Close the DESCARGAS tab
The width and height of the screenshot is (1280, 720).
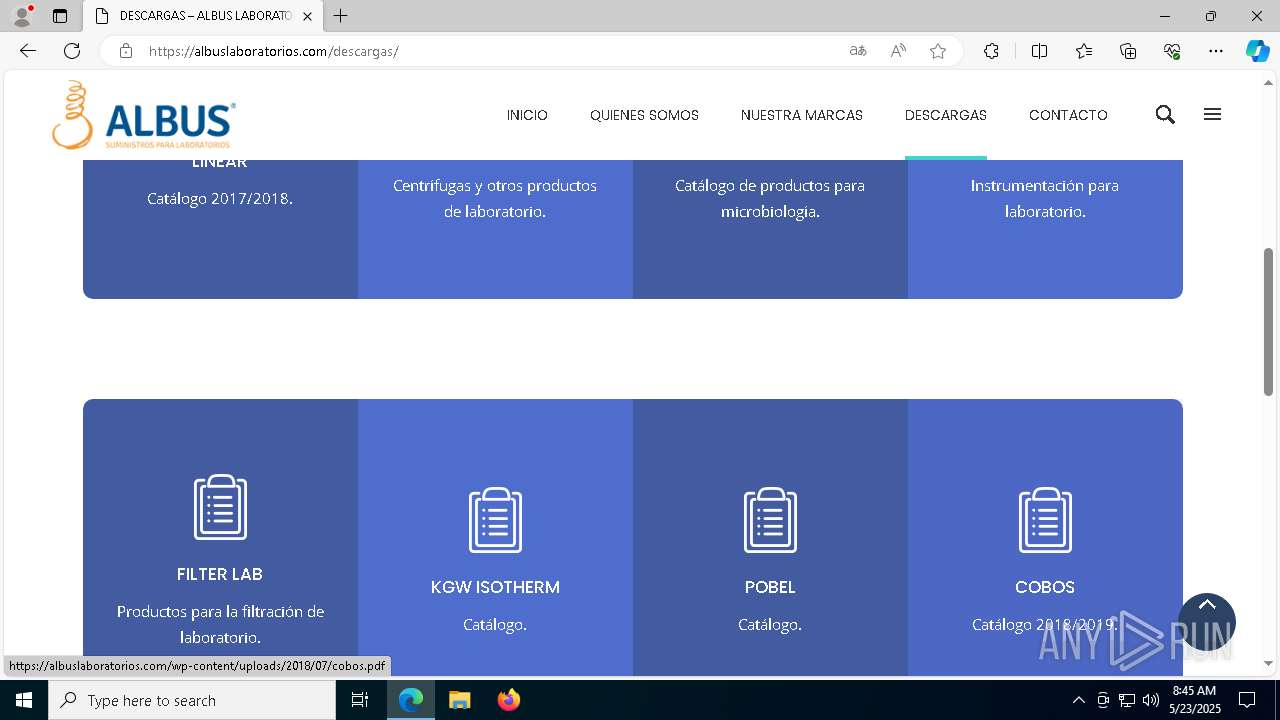coord(307,16)
